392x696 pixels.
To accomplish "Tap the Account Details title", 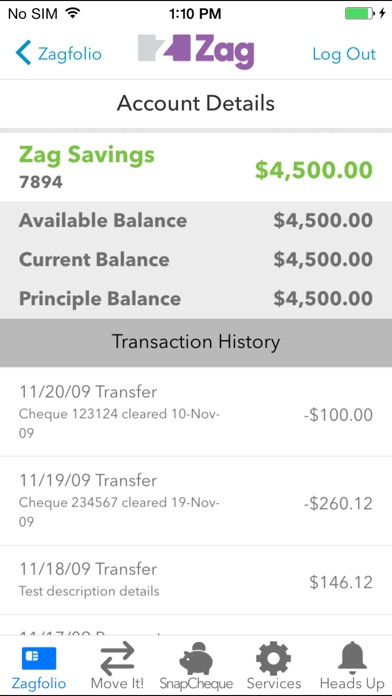I will click(196, 103).
